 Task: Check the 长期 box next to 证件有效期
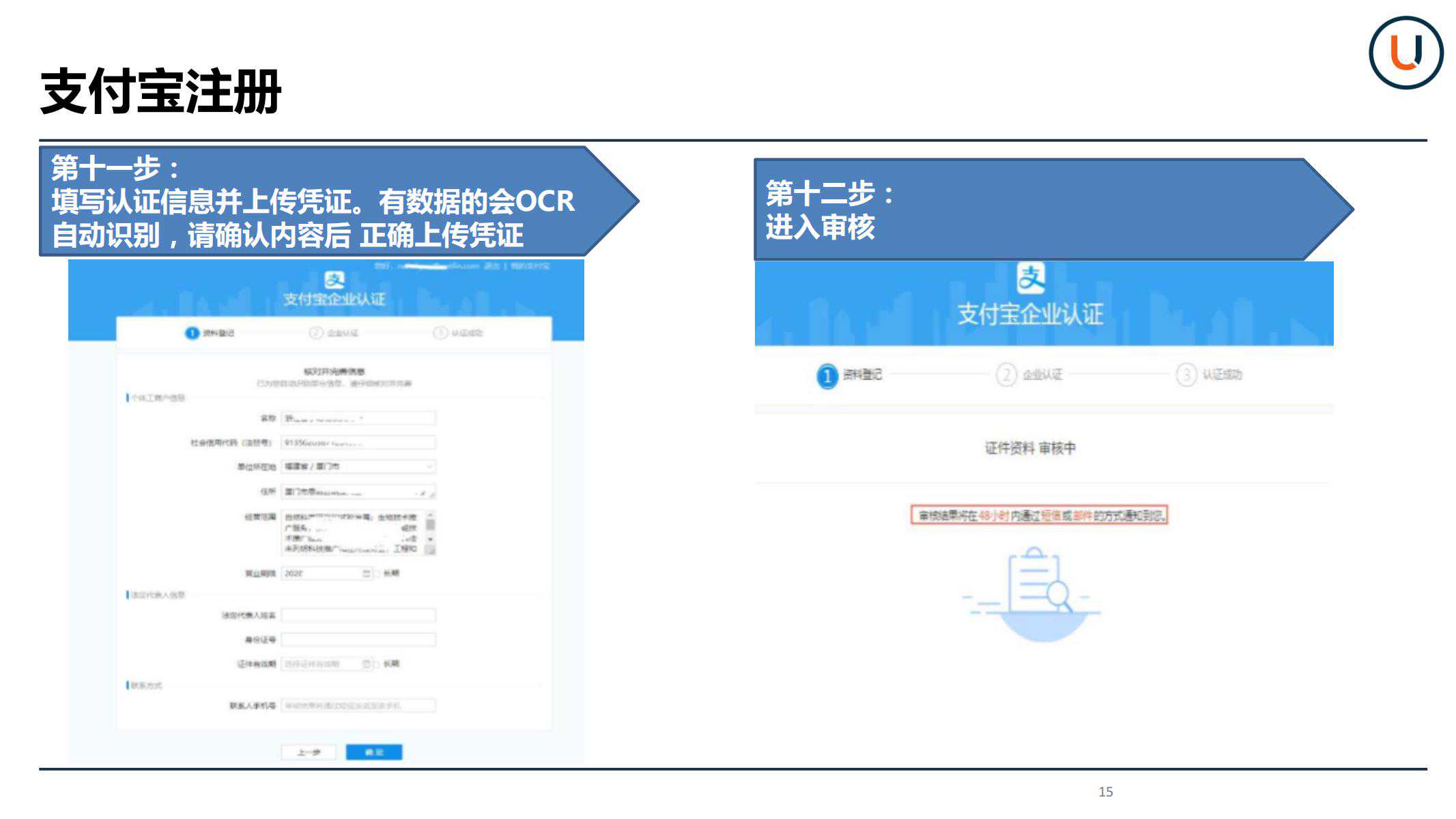[377, 663]
